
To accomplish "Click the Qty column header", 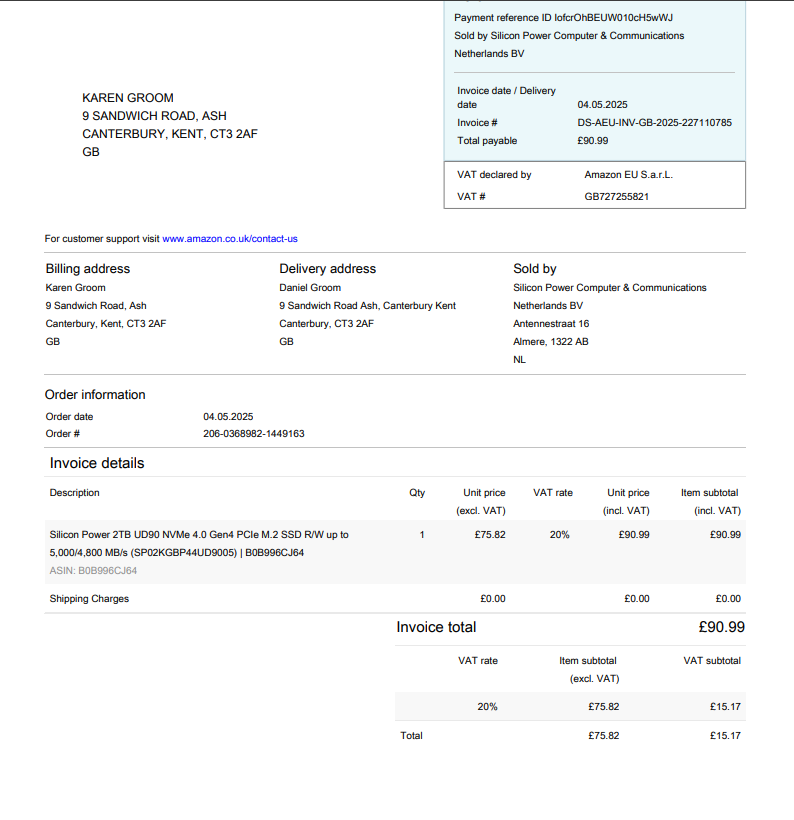I will (x=417, y=493).
